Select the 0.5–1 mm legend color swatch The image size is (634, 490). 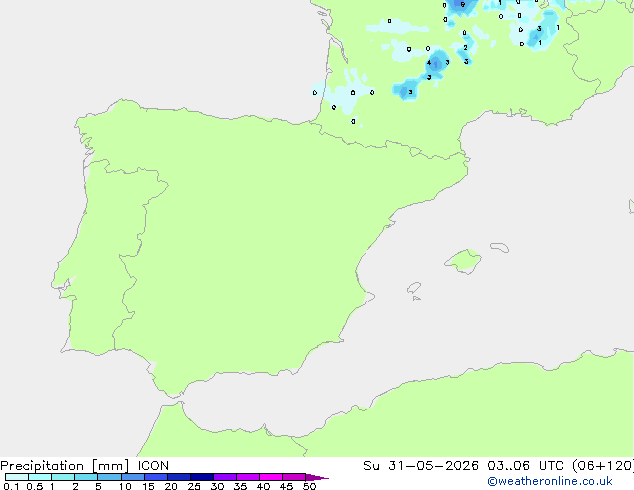40,477
